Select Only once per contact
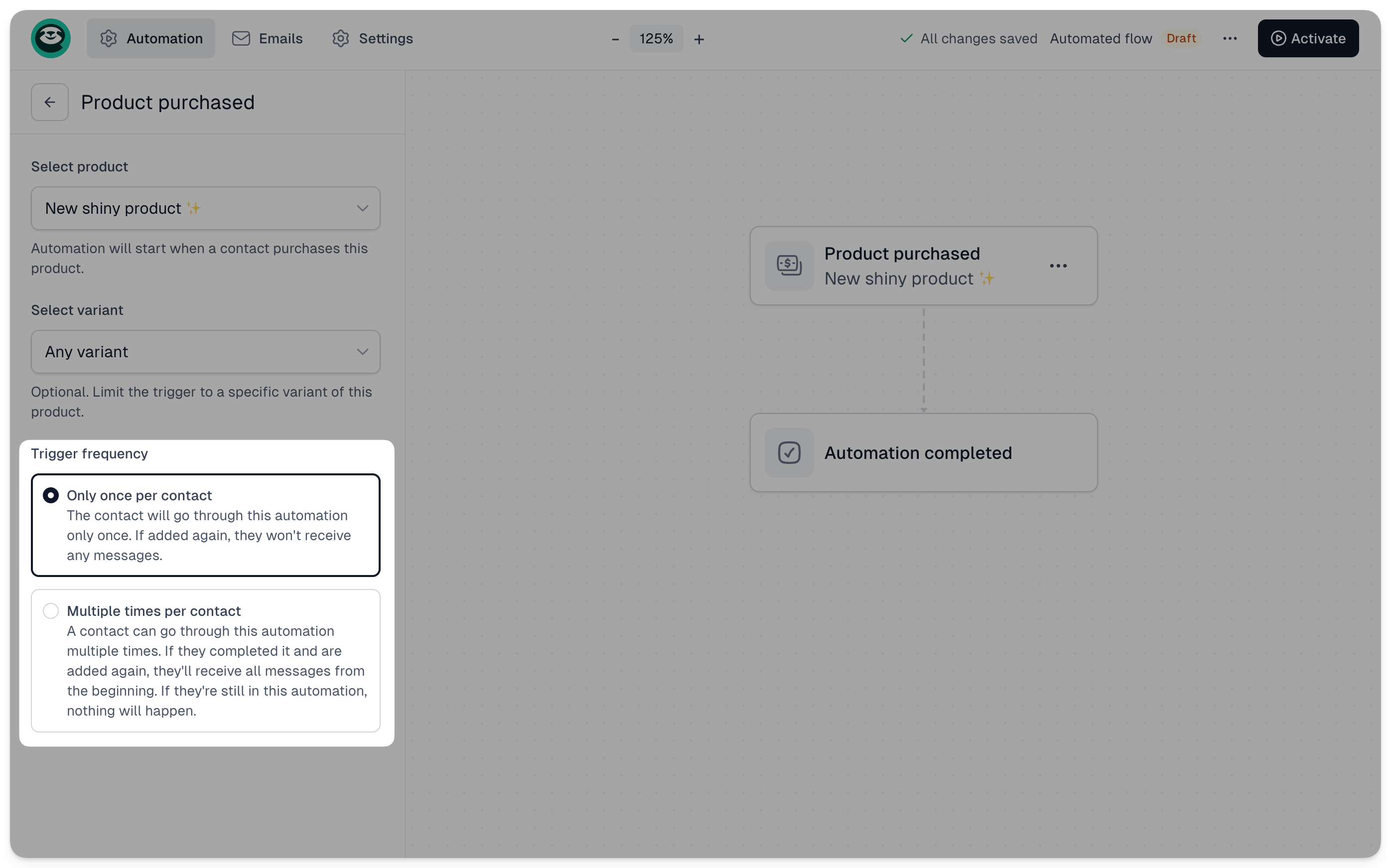Viewport: 1391px width, 868px height. pos(205,525)
